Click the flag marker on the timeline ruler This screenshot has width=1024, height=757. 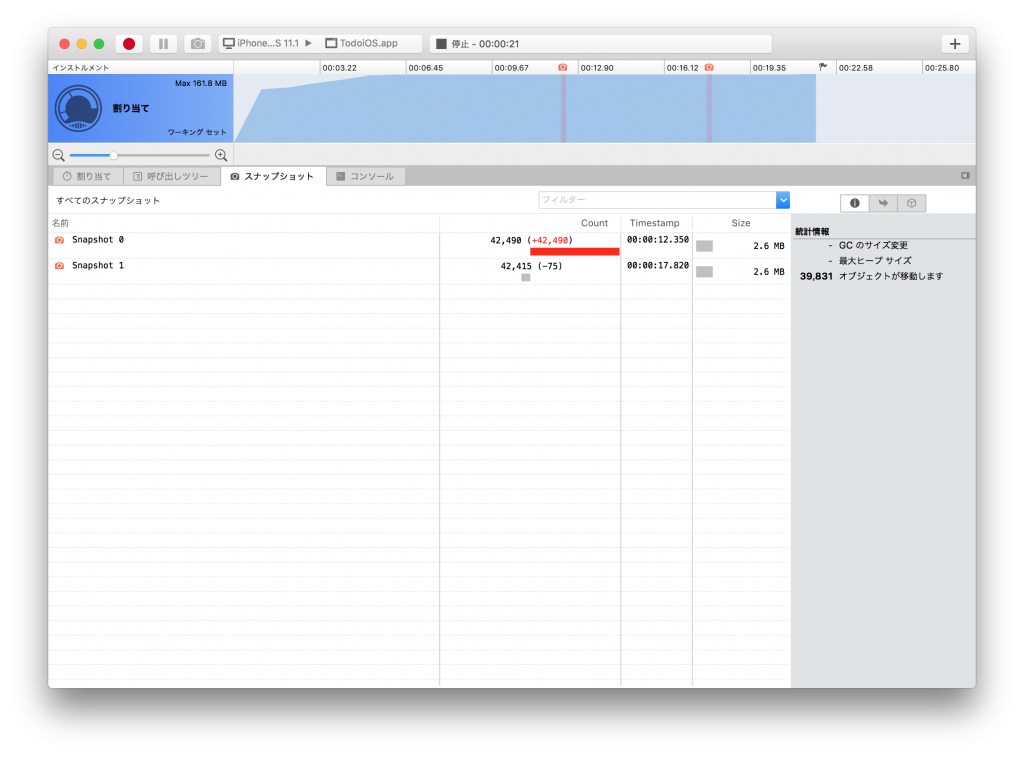823,67
